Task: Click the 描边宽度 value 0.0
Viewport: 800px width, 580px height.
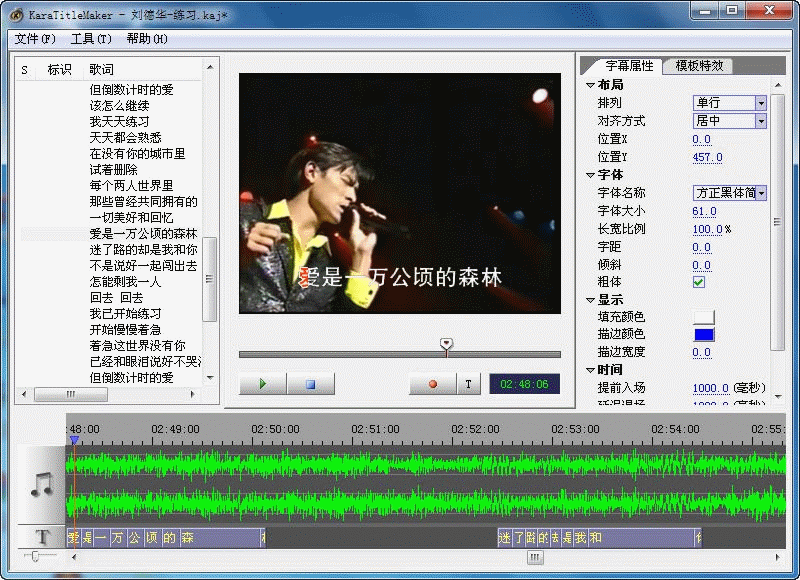Action: click(702, 352)
